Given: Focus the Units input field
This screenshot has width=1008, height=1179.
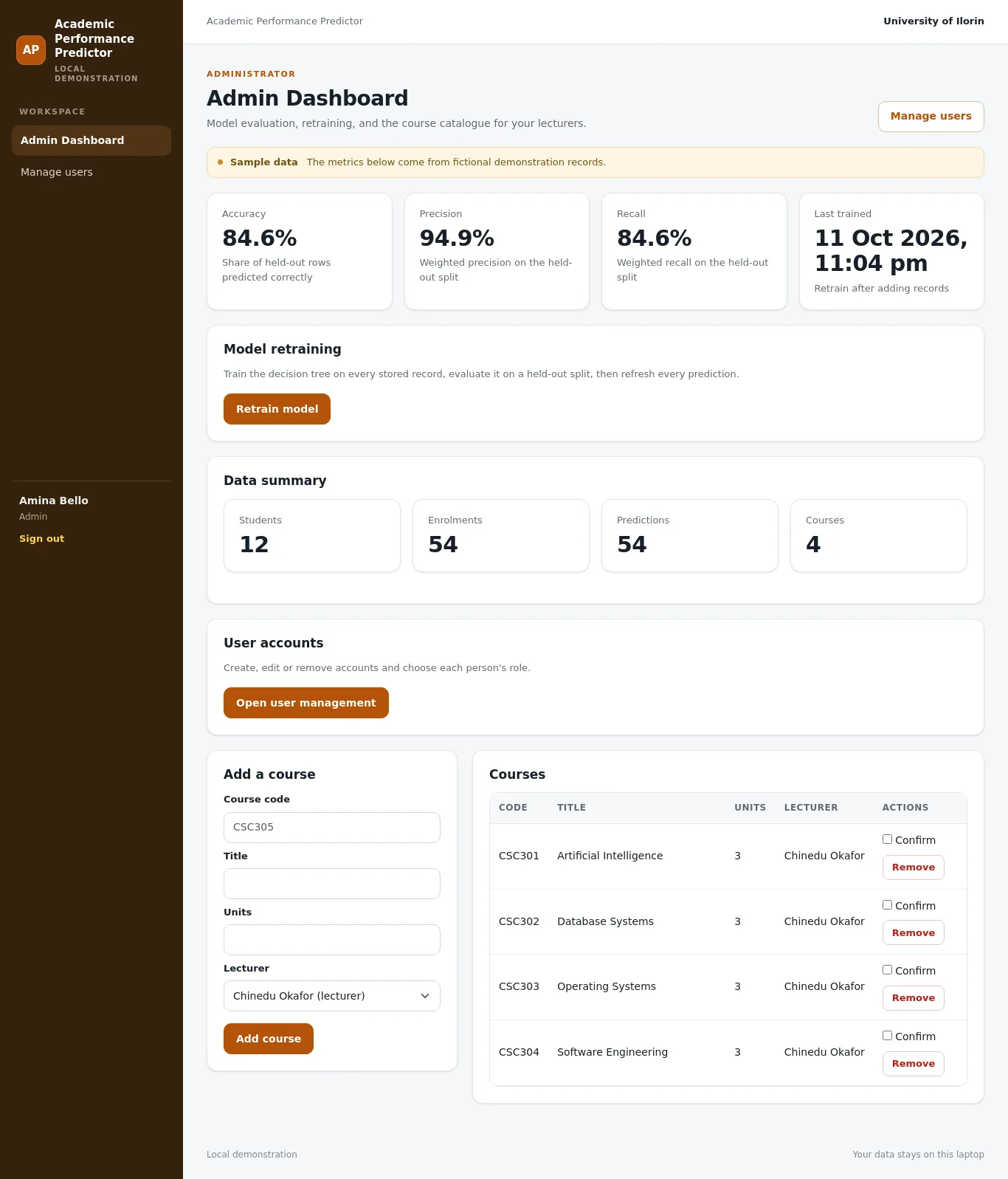Looking at the screenshot, I should point(332,940).
